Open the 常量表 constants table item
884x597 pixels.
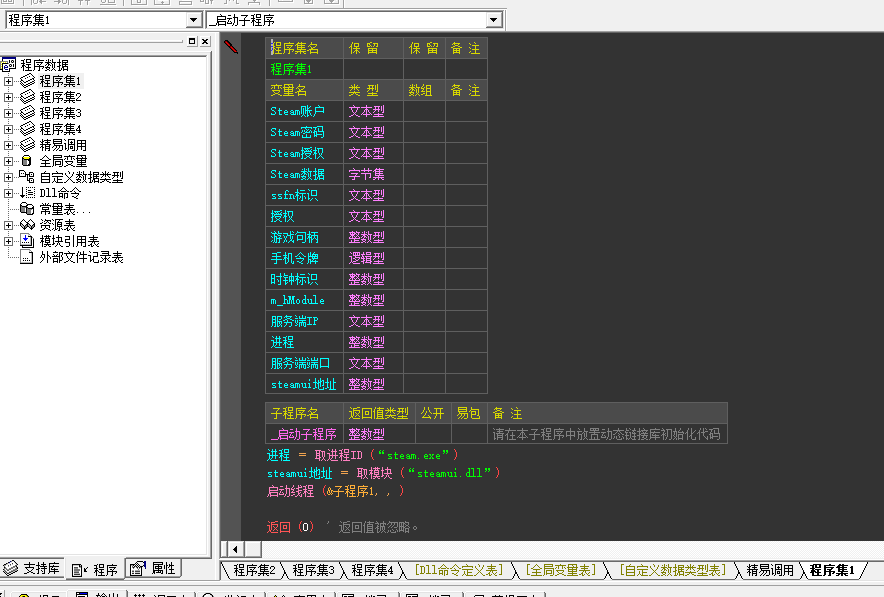click(64, 209)
